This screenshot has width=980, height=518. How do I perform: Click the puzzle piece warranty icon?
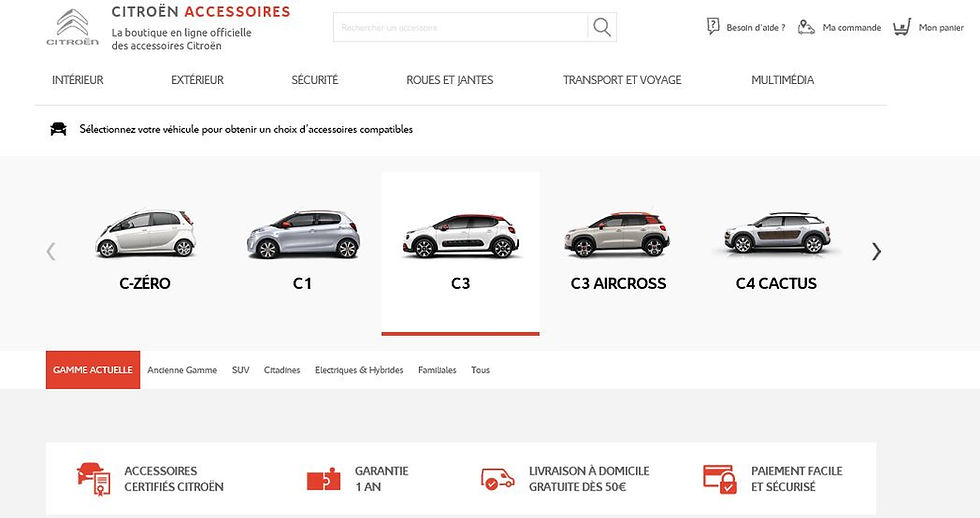(x=324, y=479)
